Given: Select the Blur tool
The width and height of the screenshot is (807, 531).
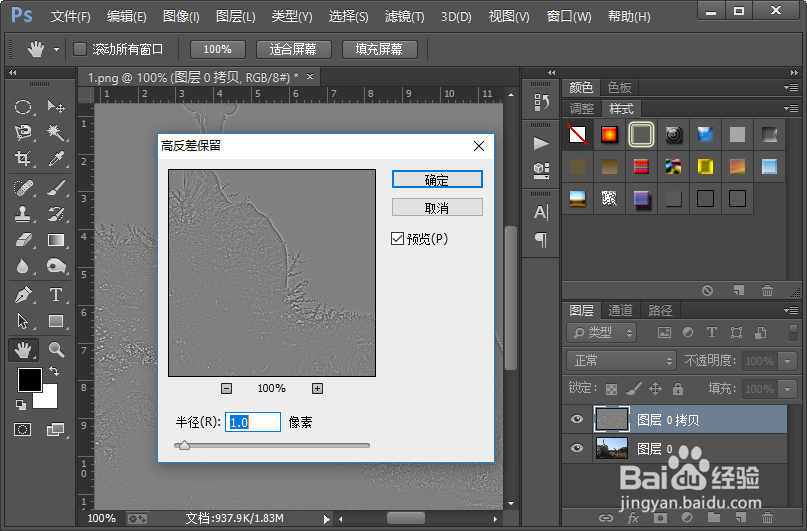Looking at the screenshot, I should pos(23,266).
